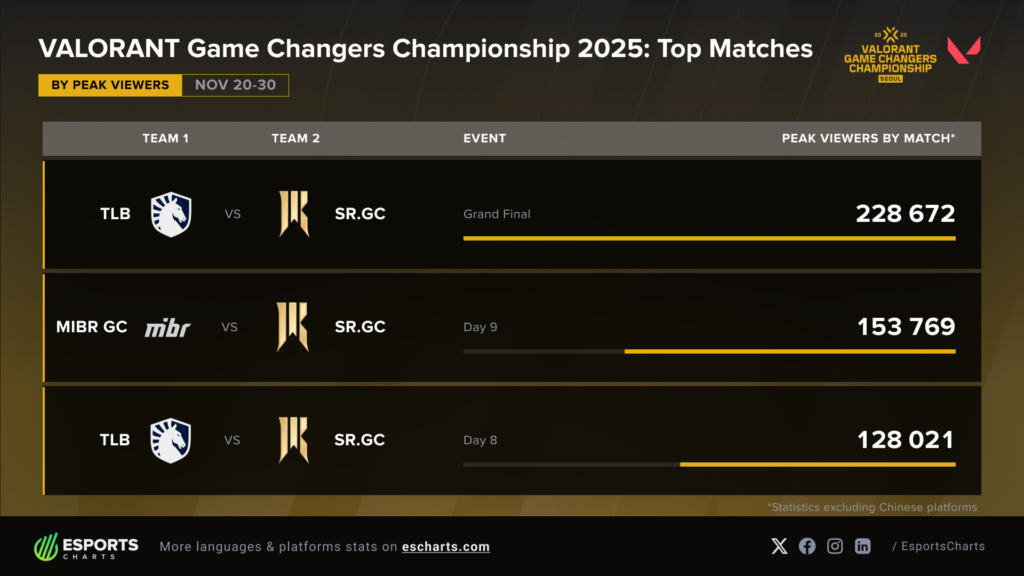The image size is (1024, 576).
Task: Click the / EsportsCharts handle text
Action: (x=937, y=546)
